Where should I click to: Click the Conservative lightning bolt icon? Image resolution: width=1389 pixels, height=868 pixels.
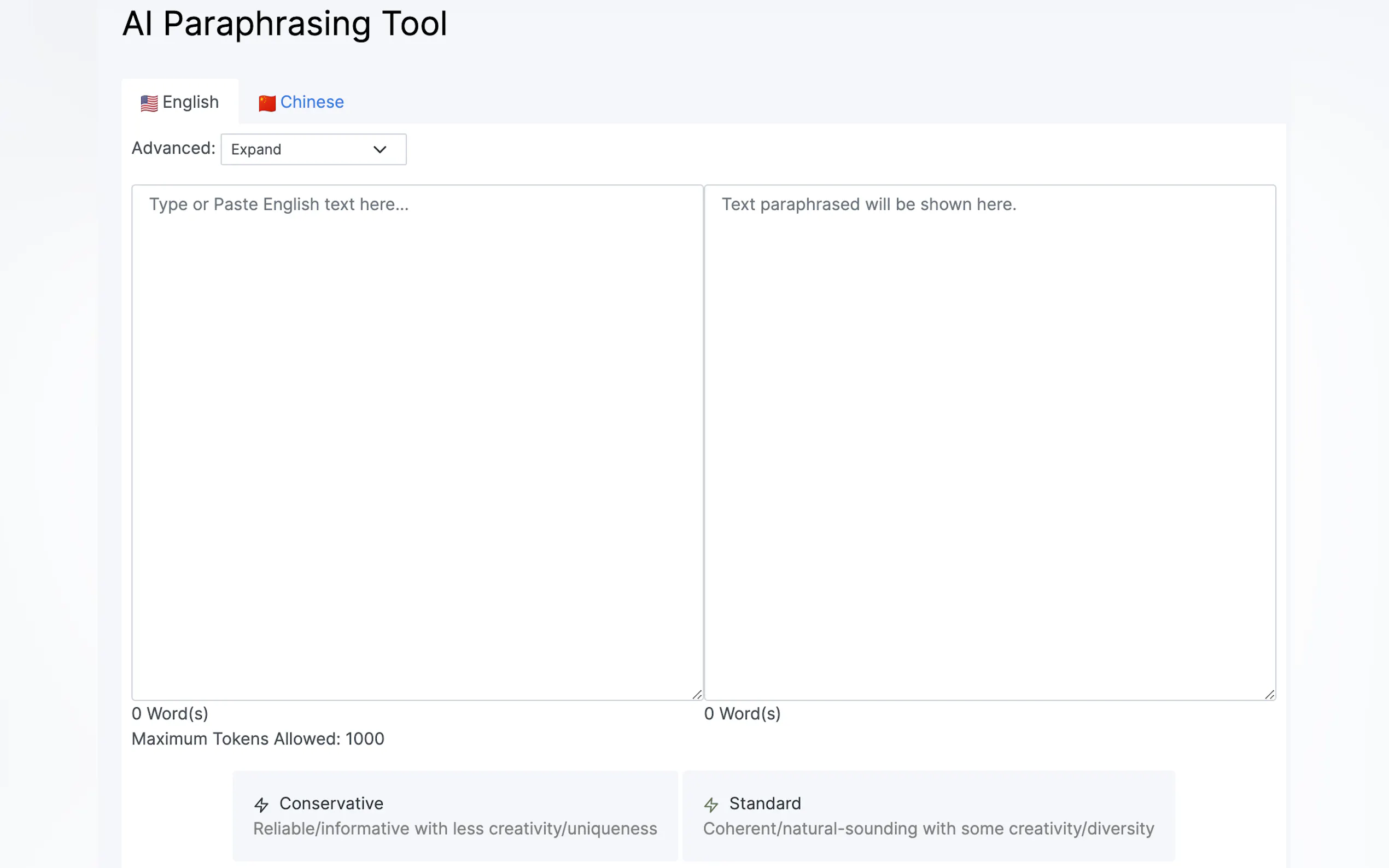click(x=261, y=805)
